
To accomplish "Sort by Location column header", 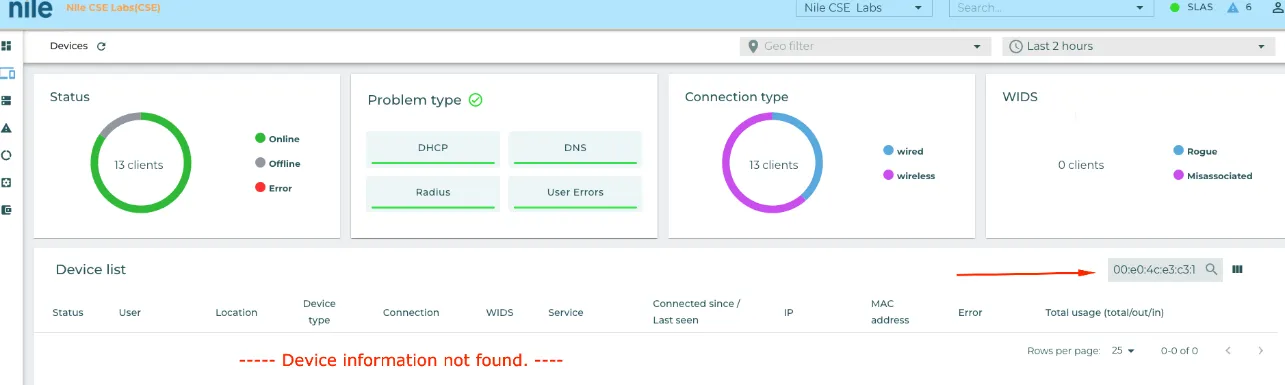I will click(x=236, y=312).
